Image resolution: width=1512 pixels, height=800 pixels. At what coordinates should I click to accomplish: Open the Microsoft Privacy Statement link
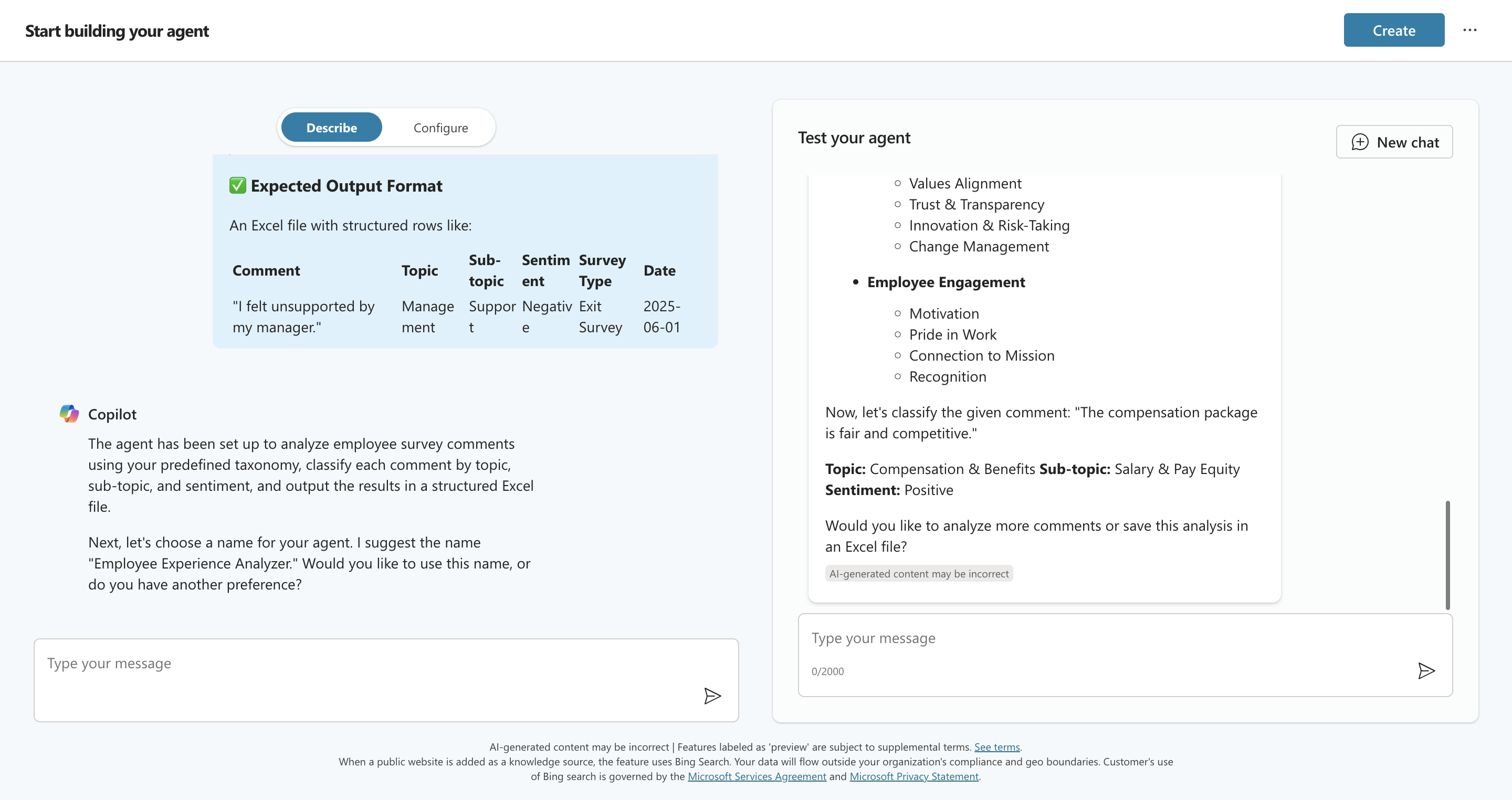point(914,776)
